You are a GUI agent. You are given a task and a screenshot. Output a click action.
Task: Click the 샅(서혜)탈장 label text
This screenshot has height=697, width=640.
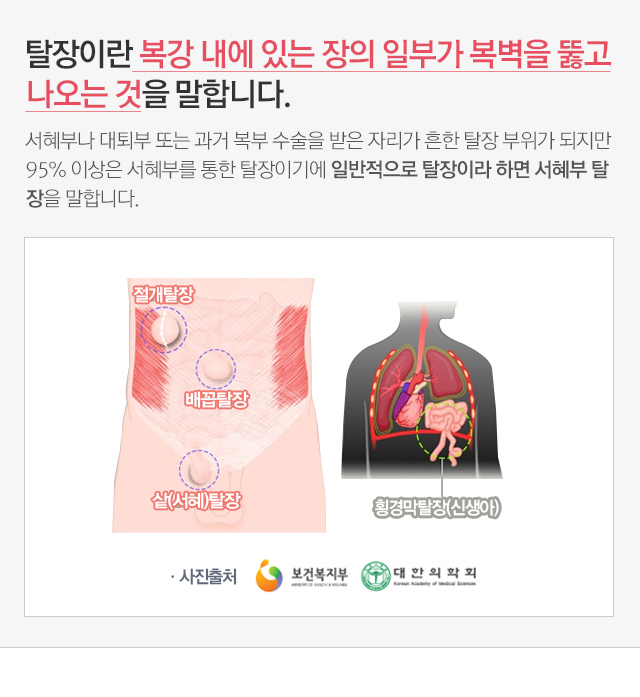pyautogui.click(x=196, y=501)
